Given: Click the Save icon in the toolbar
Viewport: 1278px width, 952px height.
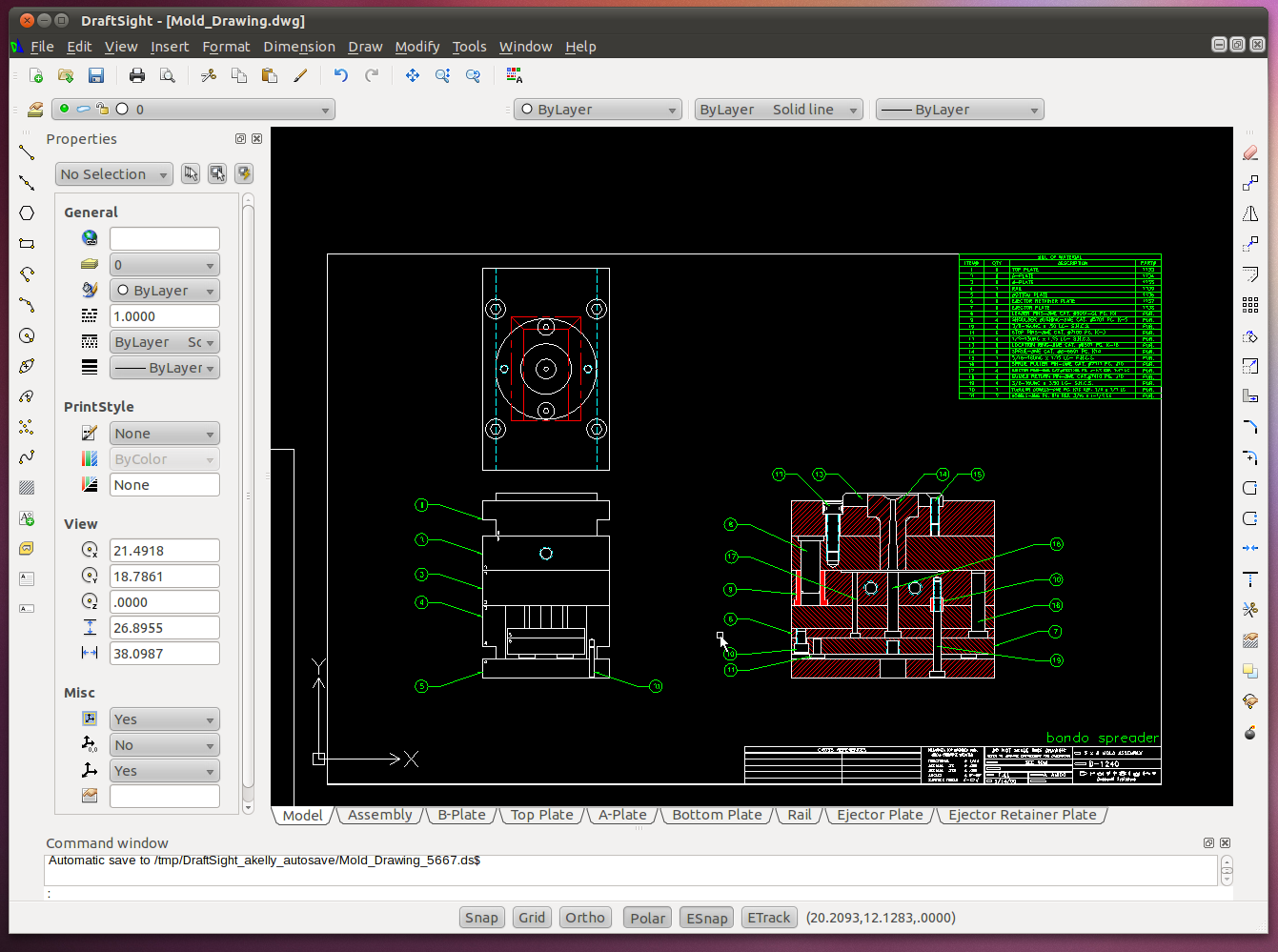Looking at the screenshot, I should pyautogui.click(x=96, y=75).
